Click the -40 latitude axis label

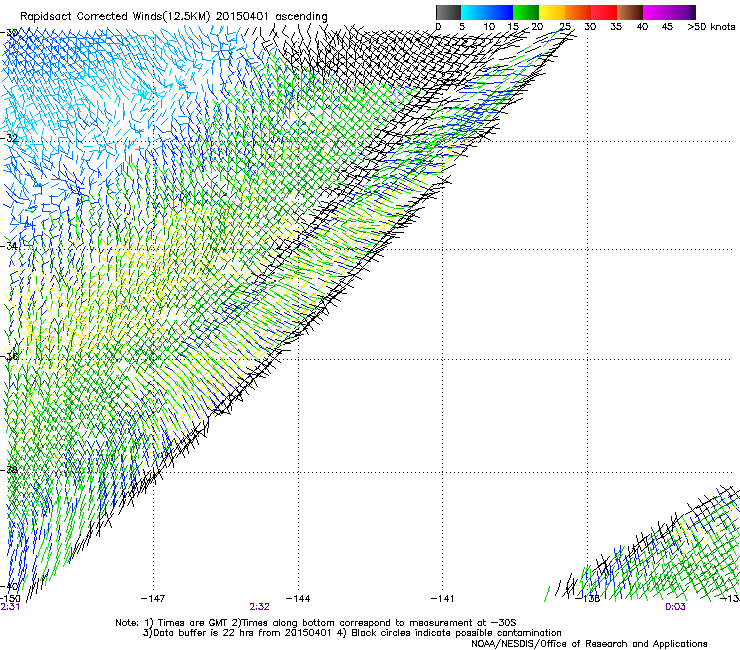tap(9, 586)
